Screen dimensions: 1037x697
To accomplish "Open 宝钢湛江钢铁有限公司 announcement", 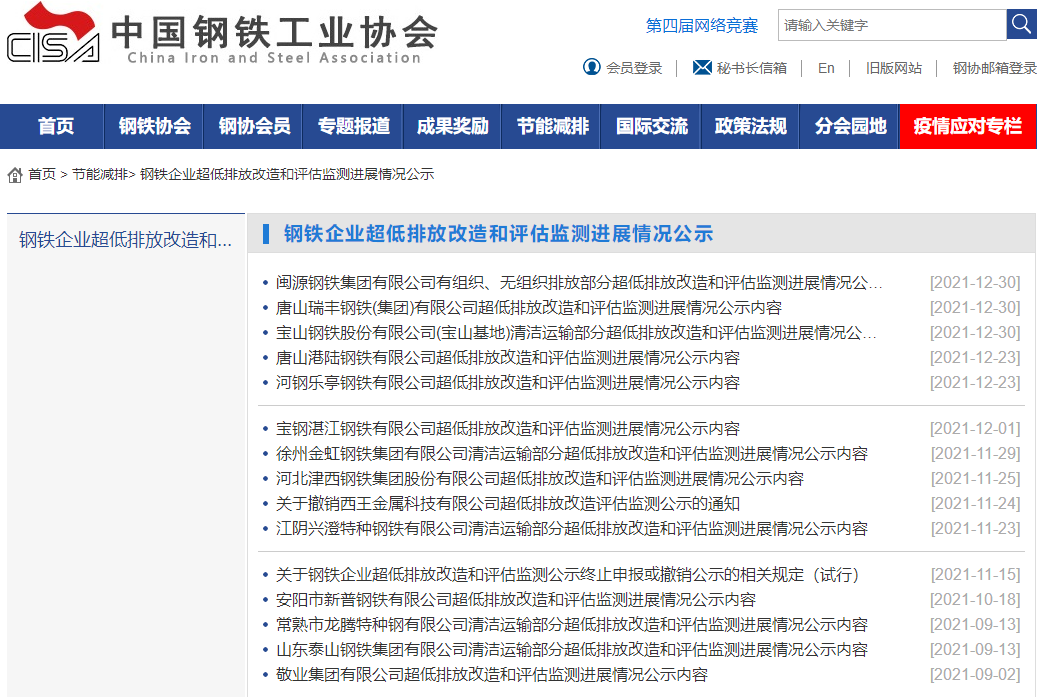I will tap(507, 429).
